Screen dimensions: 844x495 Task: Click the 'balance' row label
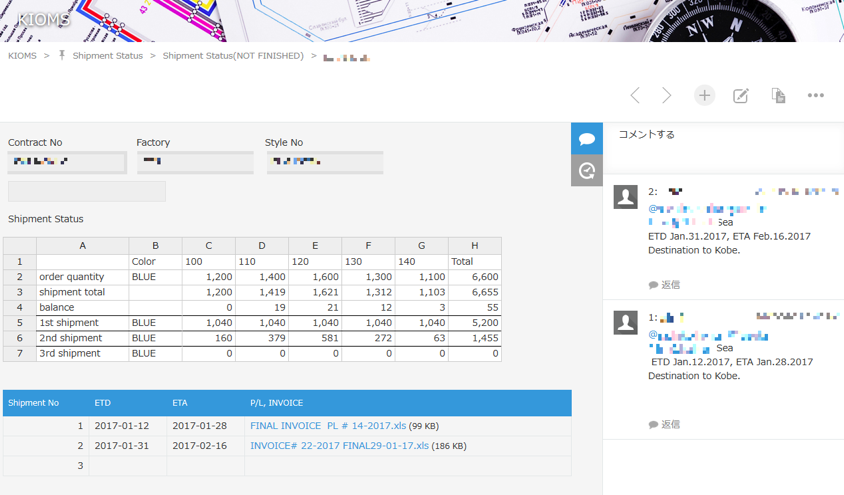pyautogui.click(x=82, y=307)
